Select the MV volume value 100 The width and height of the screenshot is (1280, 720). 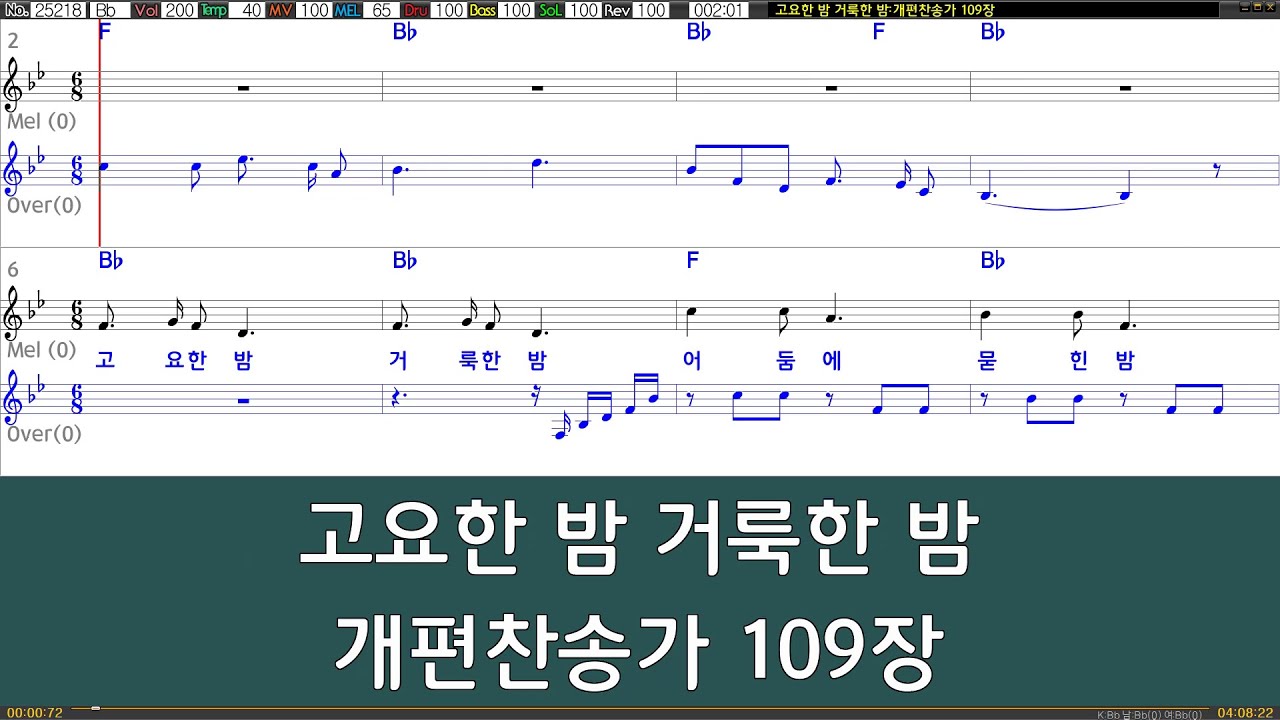tap(314, 10)
